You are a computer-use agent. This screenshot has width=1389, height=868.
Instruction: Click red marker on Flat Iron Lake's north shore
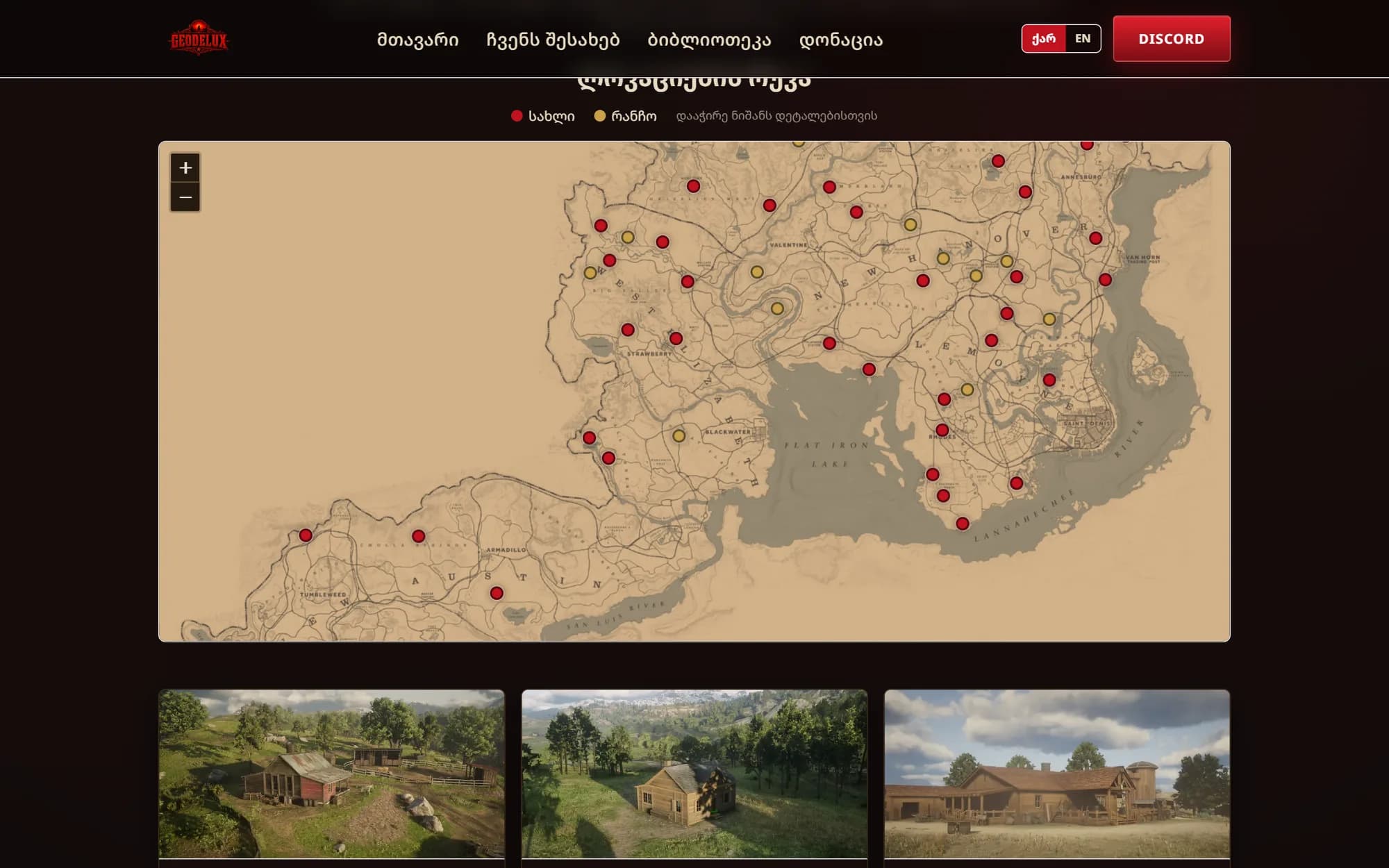point(869,369)
